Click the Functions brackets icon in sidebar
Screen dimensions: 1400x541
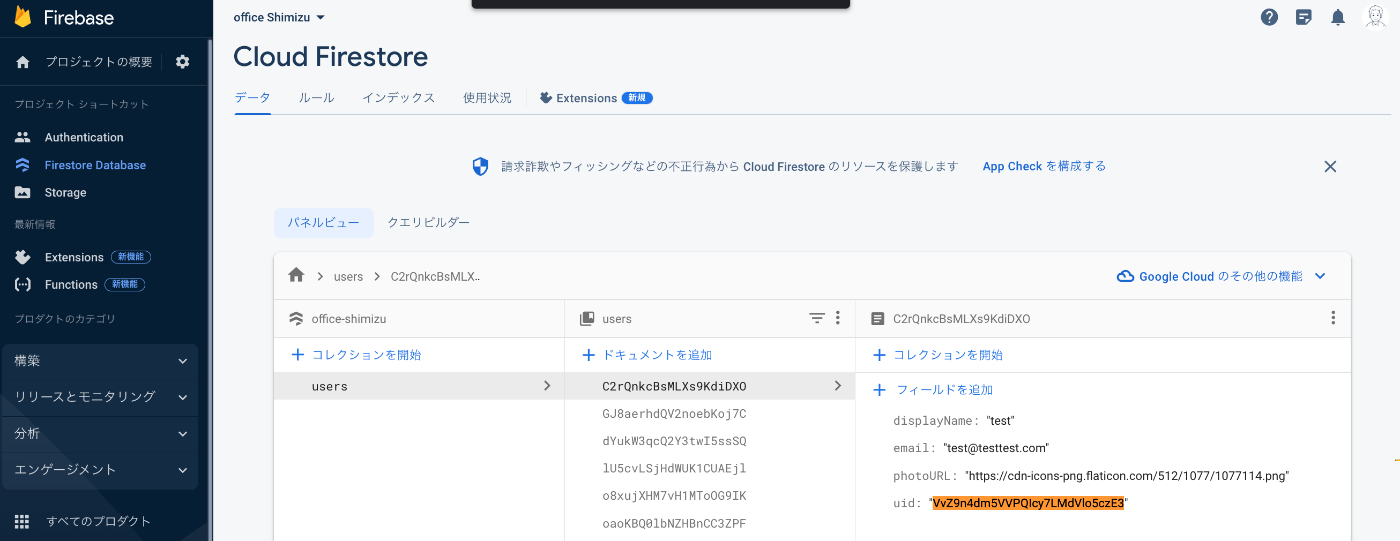[23, 284]
